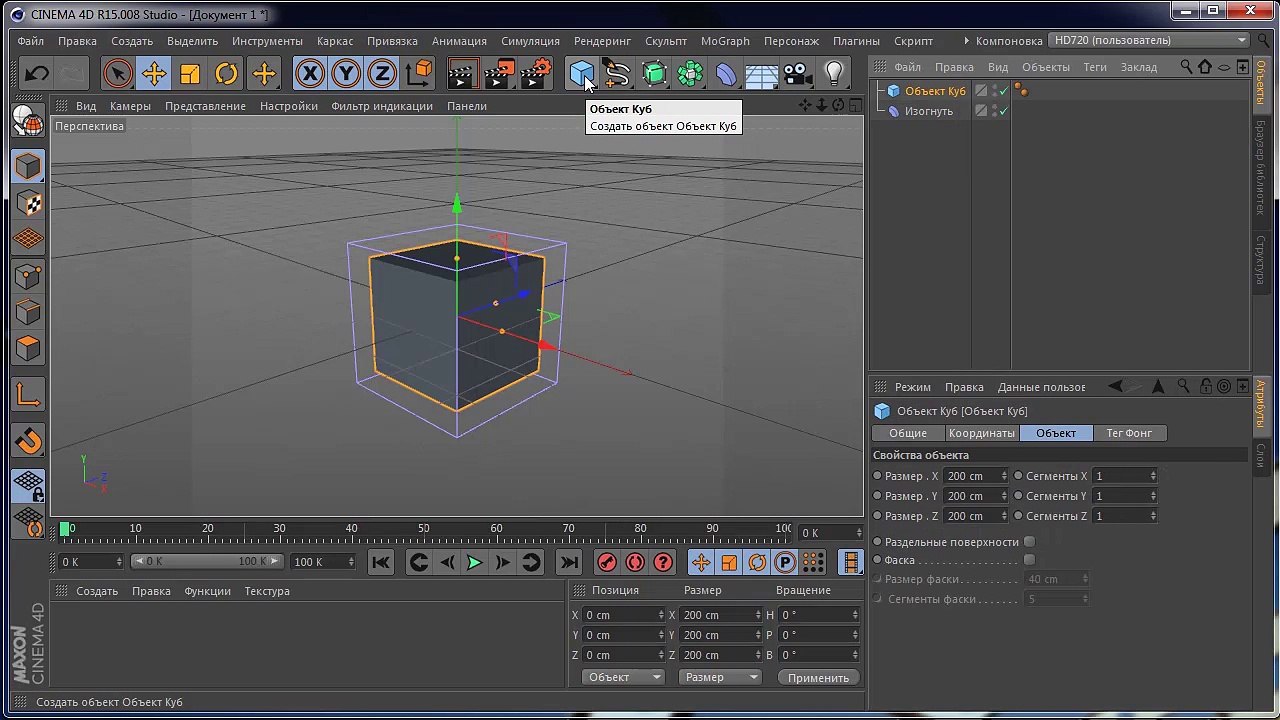Choose Points mode in left sidebar
Image resolution: width=1280 pixels, height=720 pixels.
point(28,276)
